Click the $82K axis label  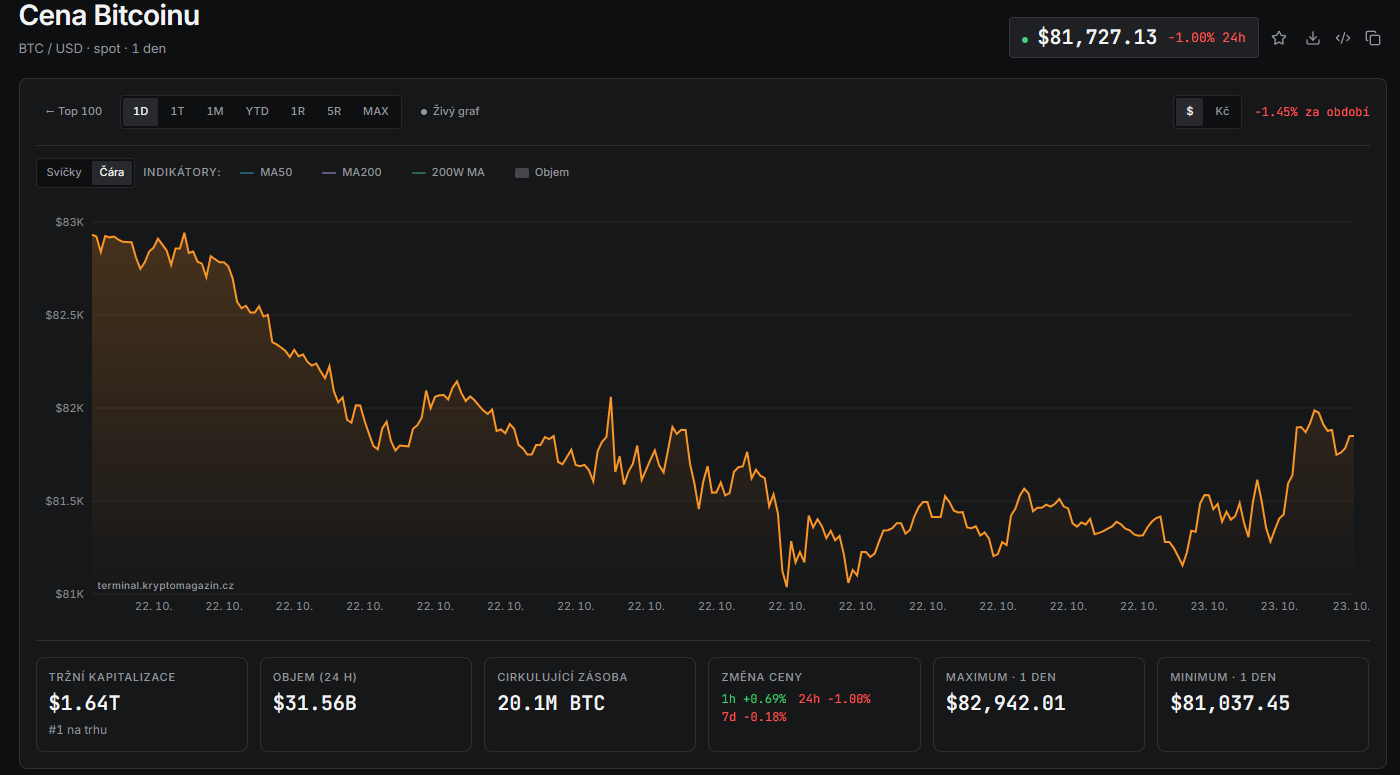coord(70,408)
